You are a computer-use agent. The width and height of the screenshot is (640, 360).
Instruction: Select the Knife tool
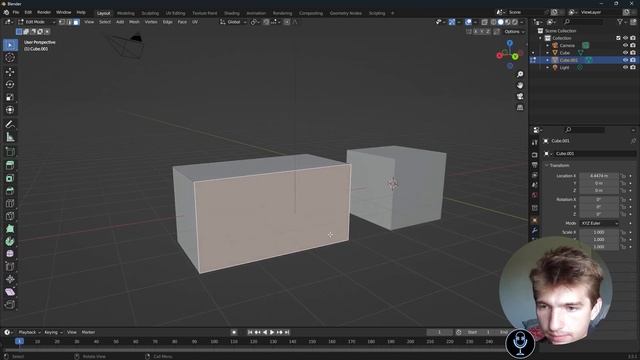(10, 216)
